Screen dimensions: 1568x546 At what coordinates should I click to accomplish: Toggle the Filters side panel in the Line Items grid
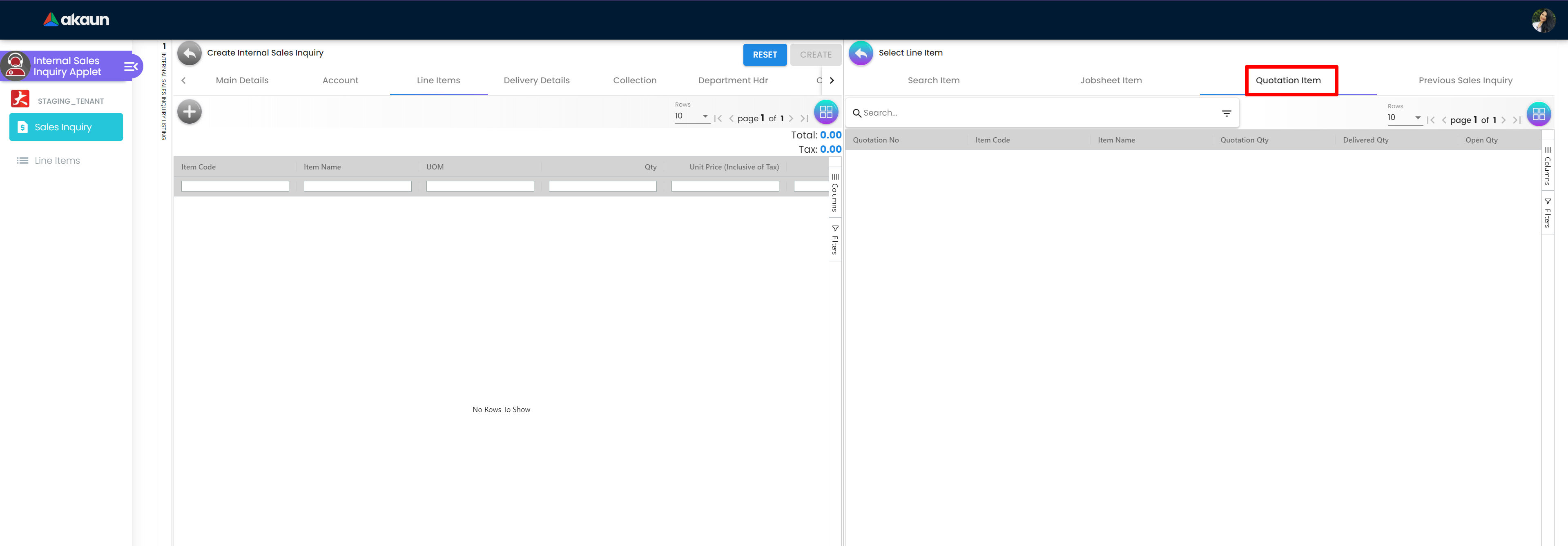(835, 240)
